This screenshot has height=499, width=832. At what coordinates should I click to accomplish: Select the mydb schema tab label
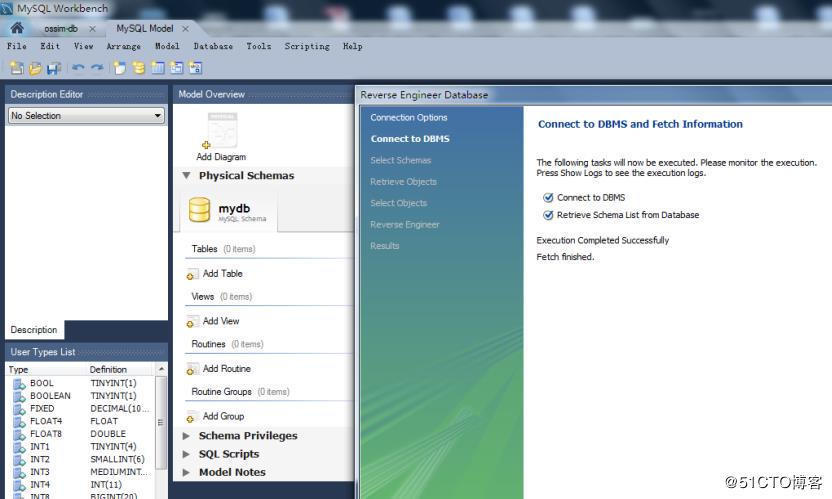point(234,209)
